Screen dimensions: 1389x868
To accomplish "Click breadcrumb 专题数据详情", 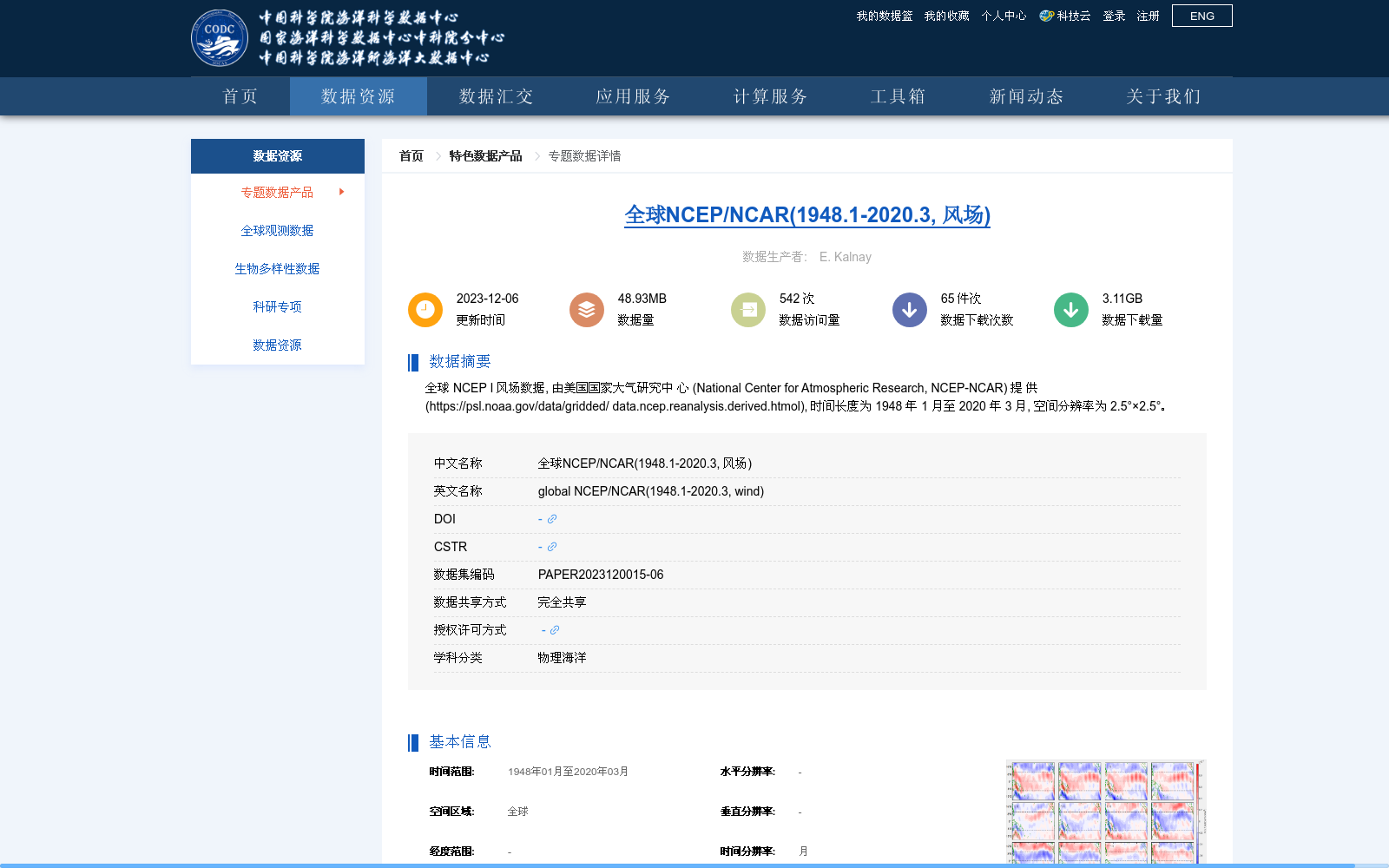I will (x=584, y=156).
